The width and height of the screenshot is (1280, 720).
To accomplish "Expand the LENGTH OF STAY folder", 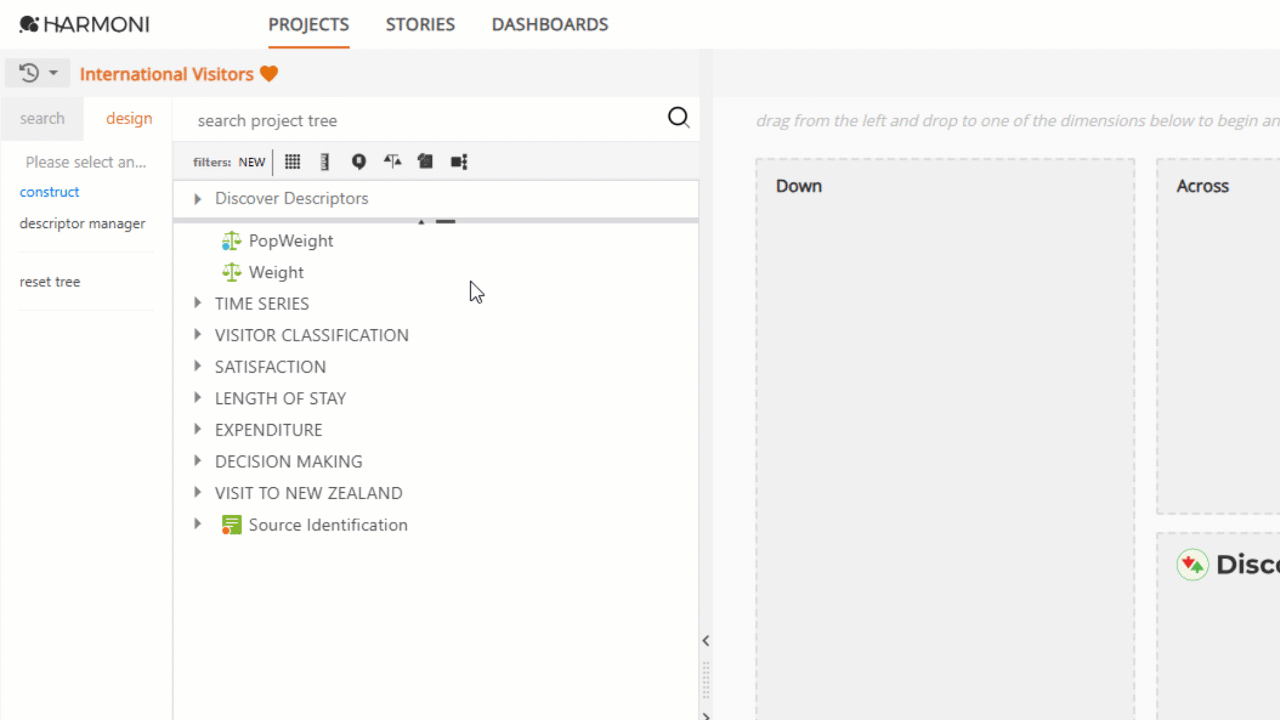I will pos(197,398).
